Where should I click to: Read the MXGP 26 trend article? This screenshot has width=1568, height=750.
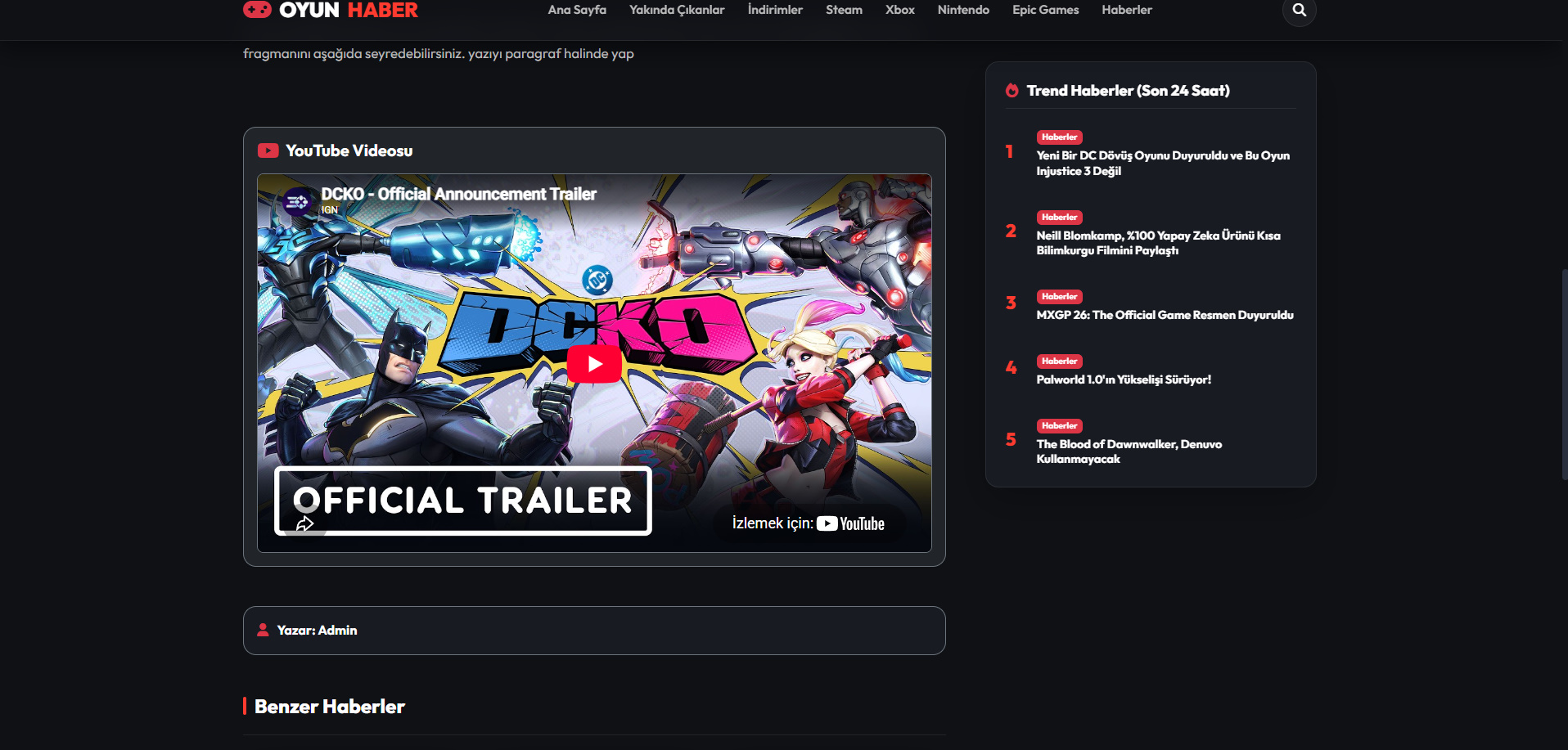(1165, 315)
